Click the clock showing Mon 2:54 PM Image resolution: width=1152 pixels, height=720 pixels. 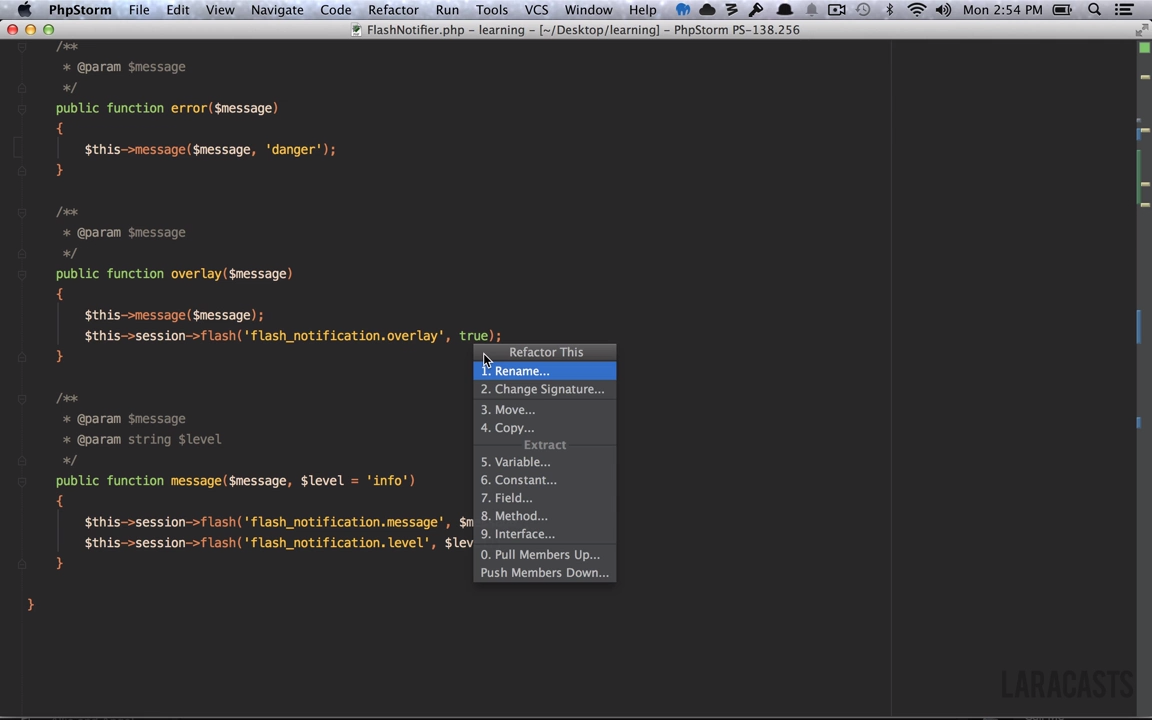point(1002,10)
